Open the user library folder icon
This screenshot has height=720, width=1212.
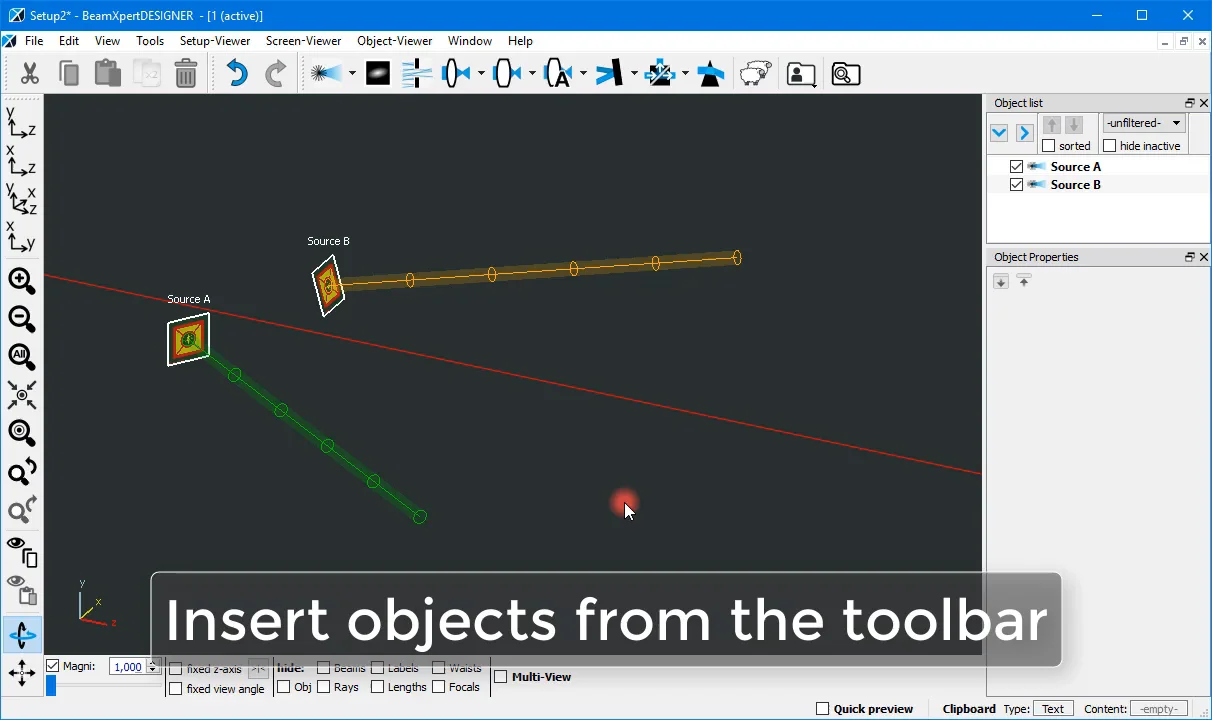pos(801,74)
